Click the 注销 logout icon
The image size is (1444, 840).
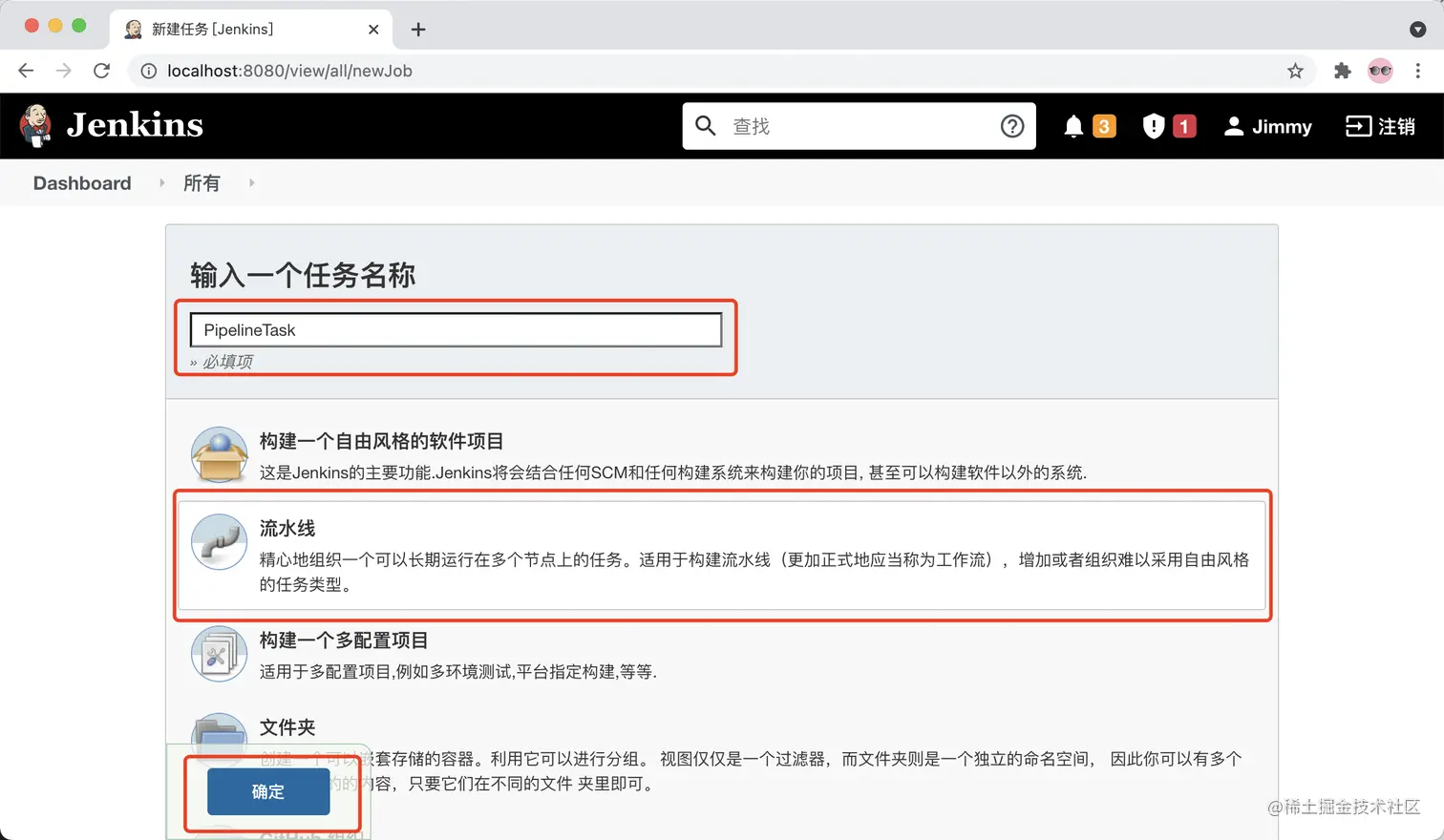point(1358,126)
